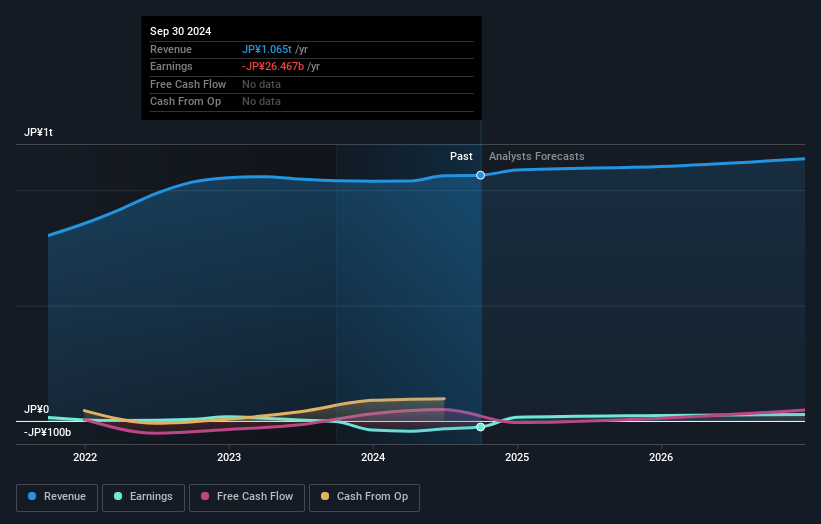
Task: Click the -JP¥100b y-axis label
Action: coord(47,432)
